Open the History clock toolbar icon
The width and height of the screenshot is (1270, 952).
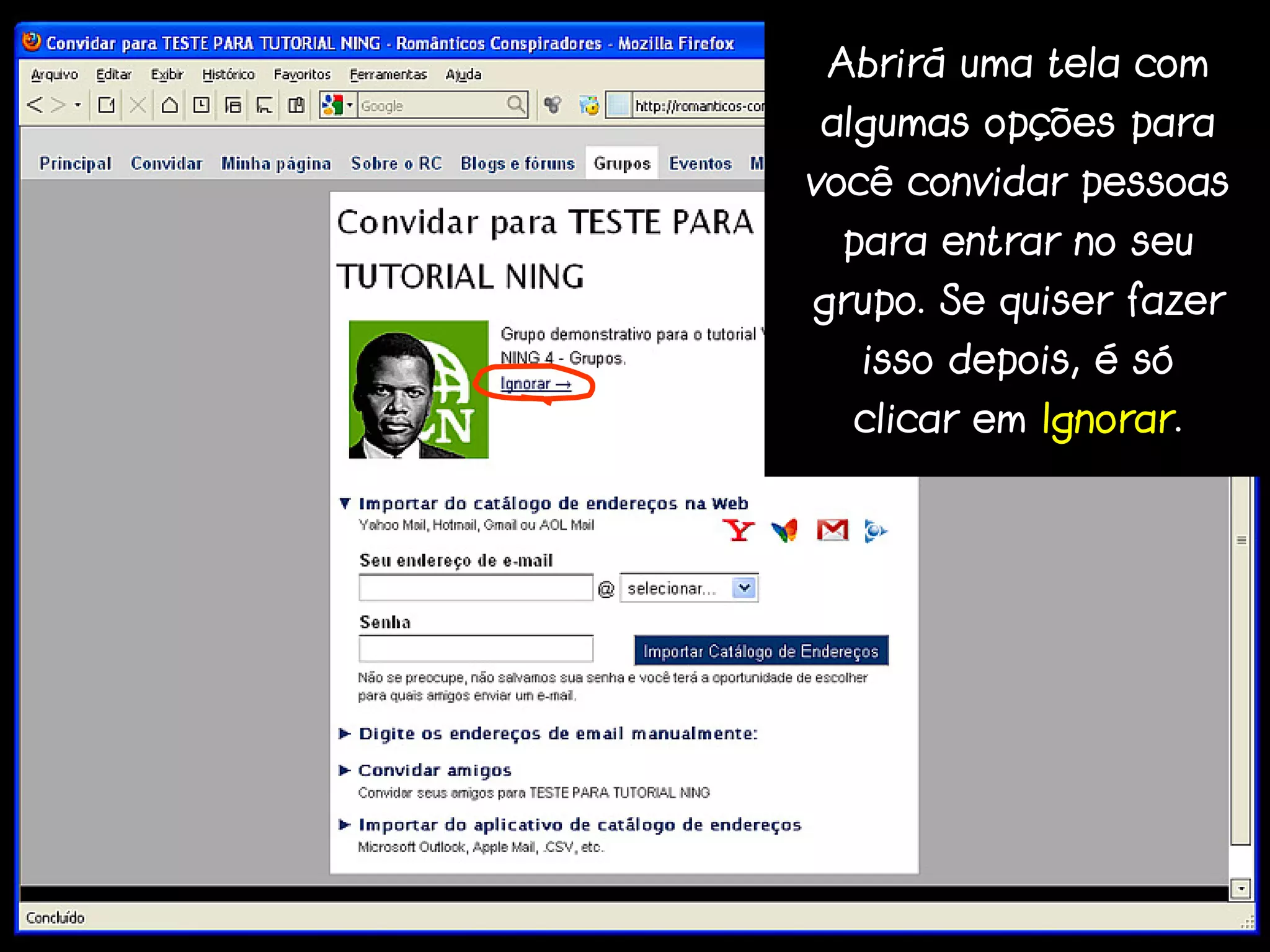pyautogui.click(x=201, y=105)
